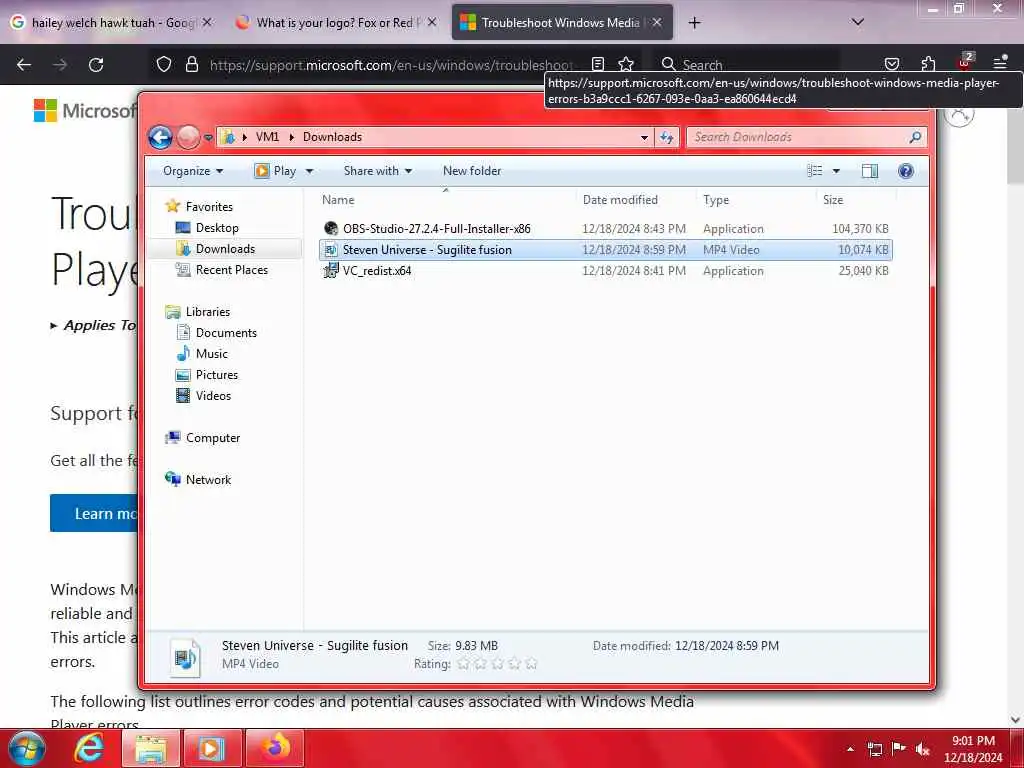Select the VC_redist.x64 file
The image size is (1024, 768).
click(x=605, y=270)
